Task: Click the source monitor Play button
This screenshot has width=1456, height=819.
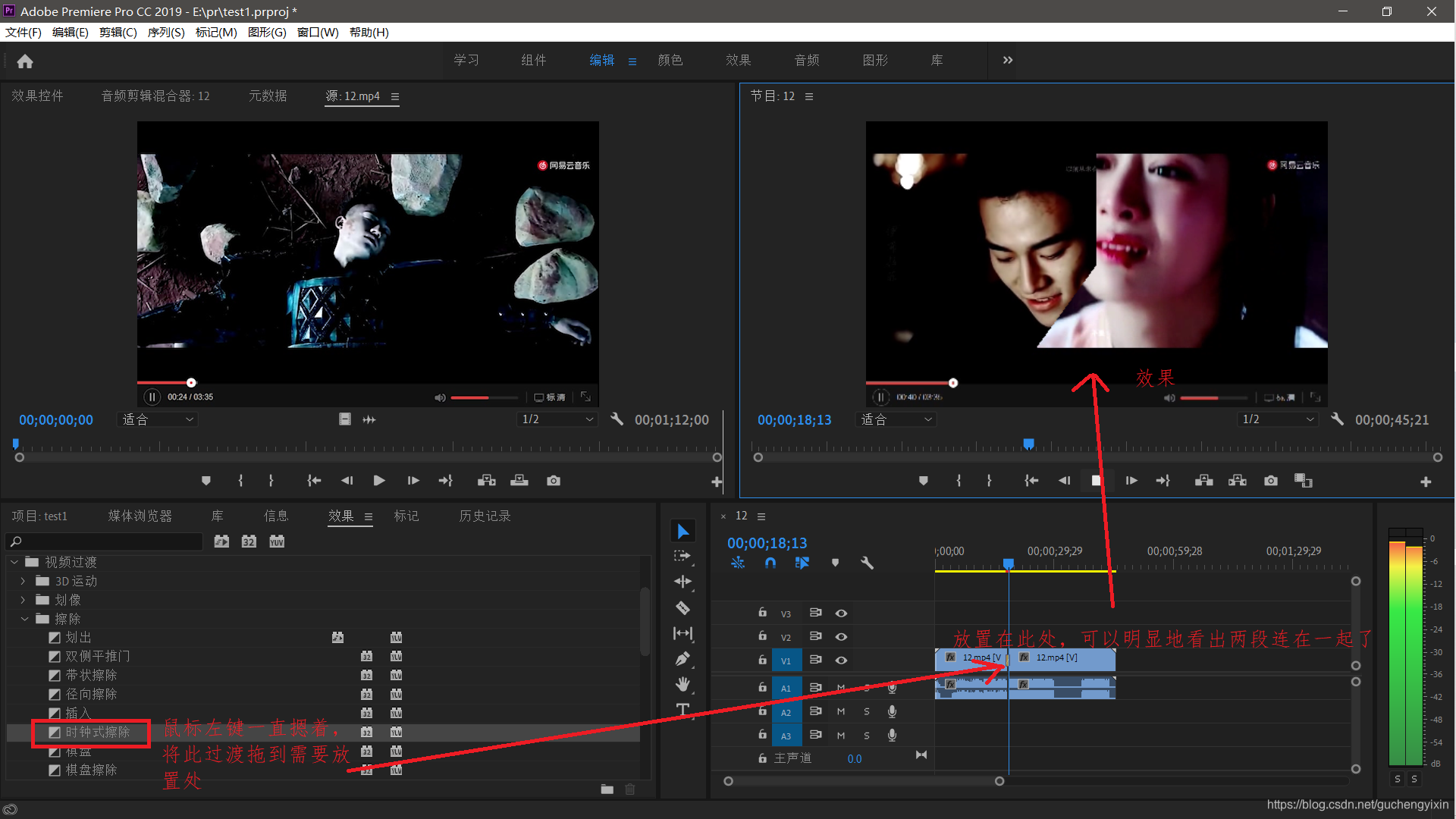Action: click(x=379, y=481)
